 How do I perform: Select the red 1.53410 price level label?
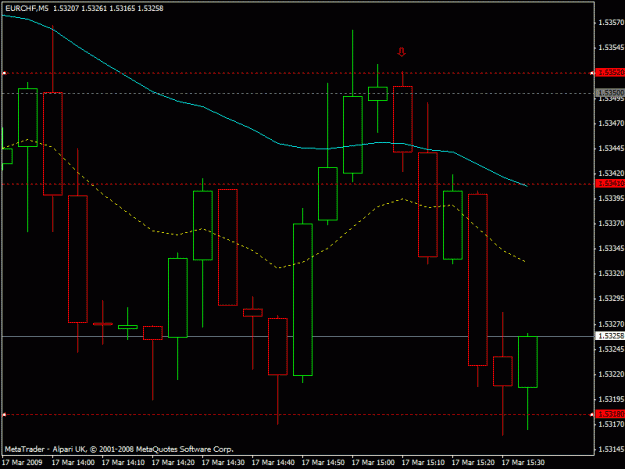[610, 183]
